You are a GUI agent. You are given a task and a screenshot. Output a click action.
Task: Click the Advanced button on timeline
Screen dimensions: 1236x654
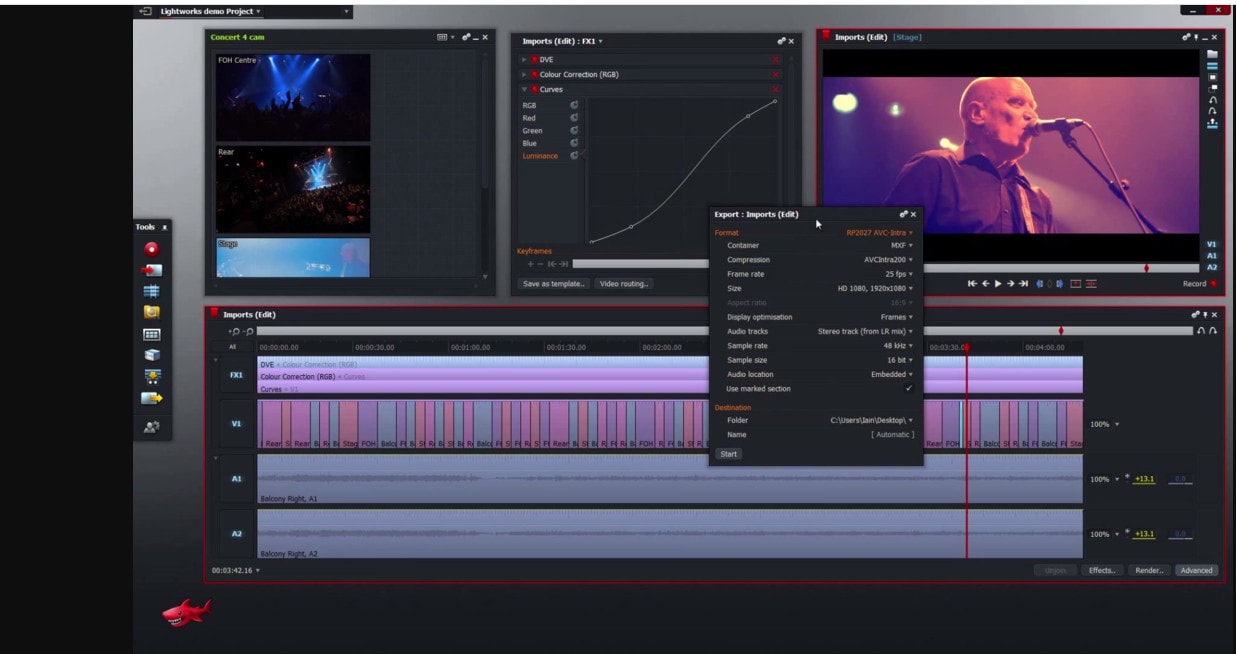pos(1196,570)
